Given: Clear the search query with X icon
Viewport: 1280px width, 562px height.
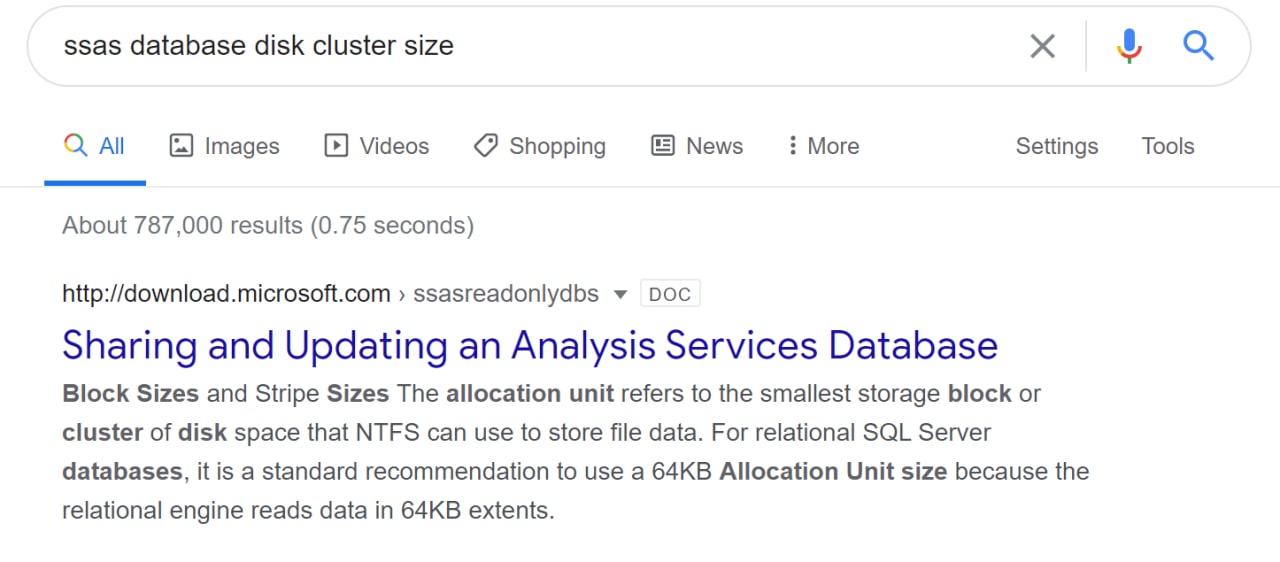Looking at the screenshot, I should point(1042,46).
